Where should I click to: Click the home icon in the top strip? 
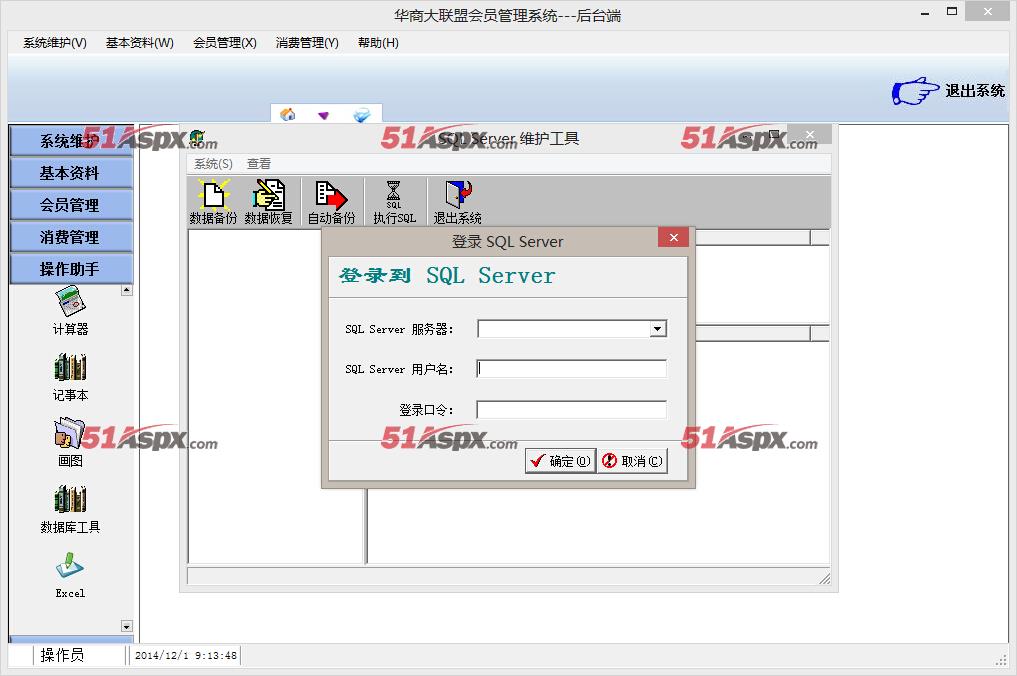coord(287,115)
